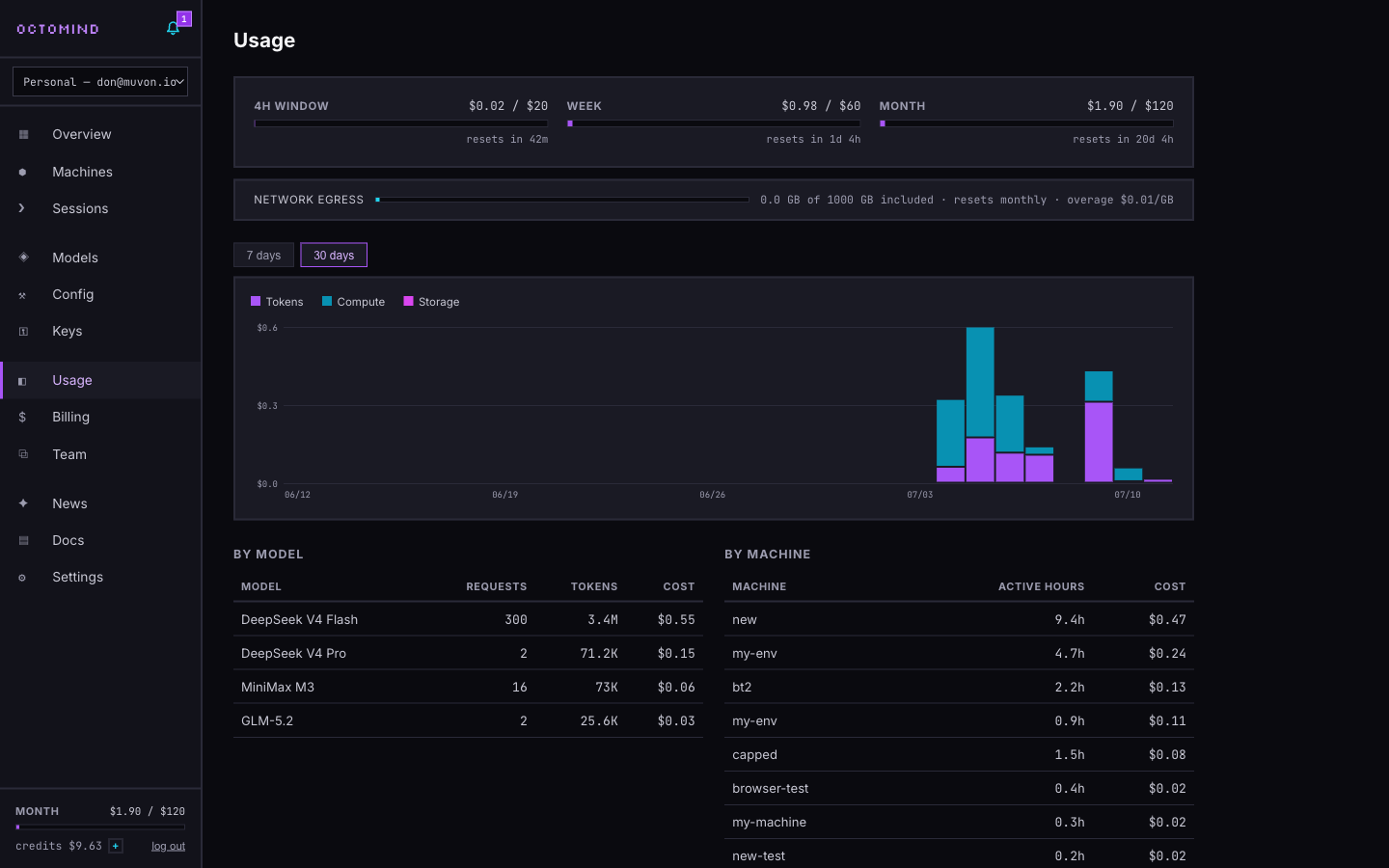Open the Sessions page
The image size is (1389, 868).
click(101, 208)
